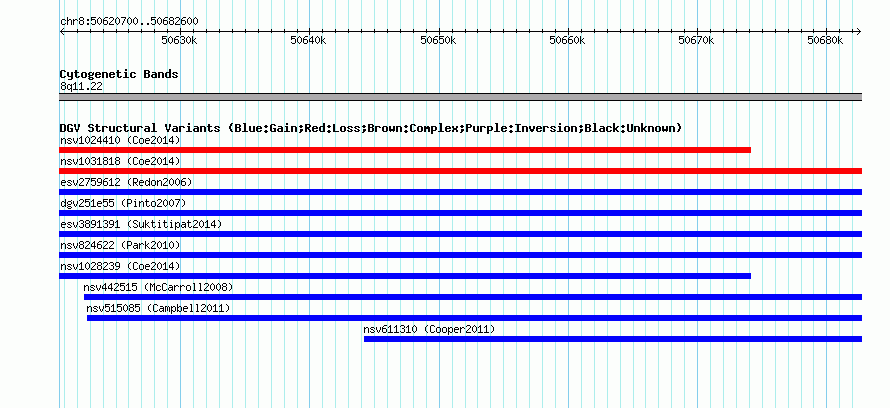890x408 pixels.
Task: Select the blue esv3891391 gain bar
Action: tap(460, 234)
